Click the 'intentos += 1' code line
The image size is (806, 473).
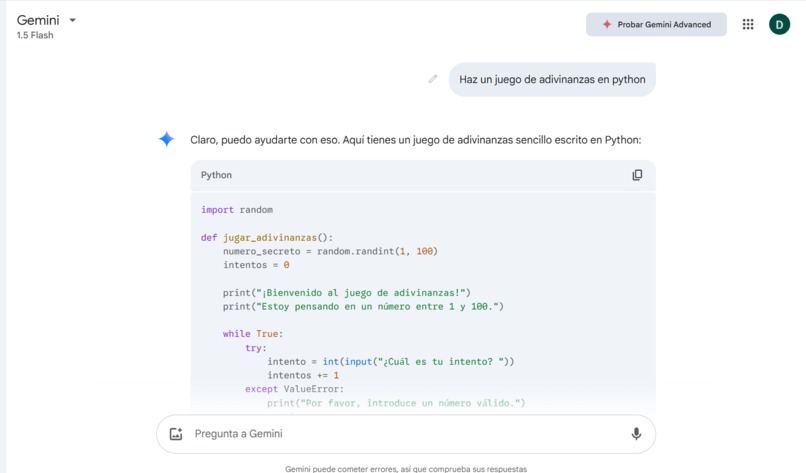[303, 375]
